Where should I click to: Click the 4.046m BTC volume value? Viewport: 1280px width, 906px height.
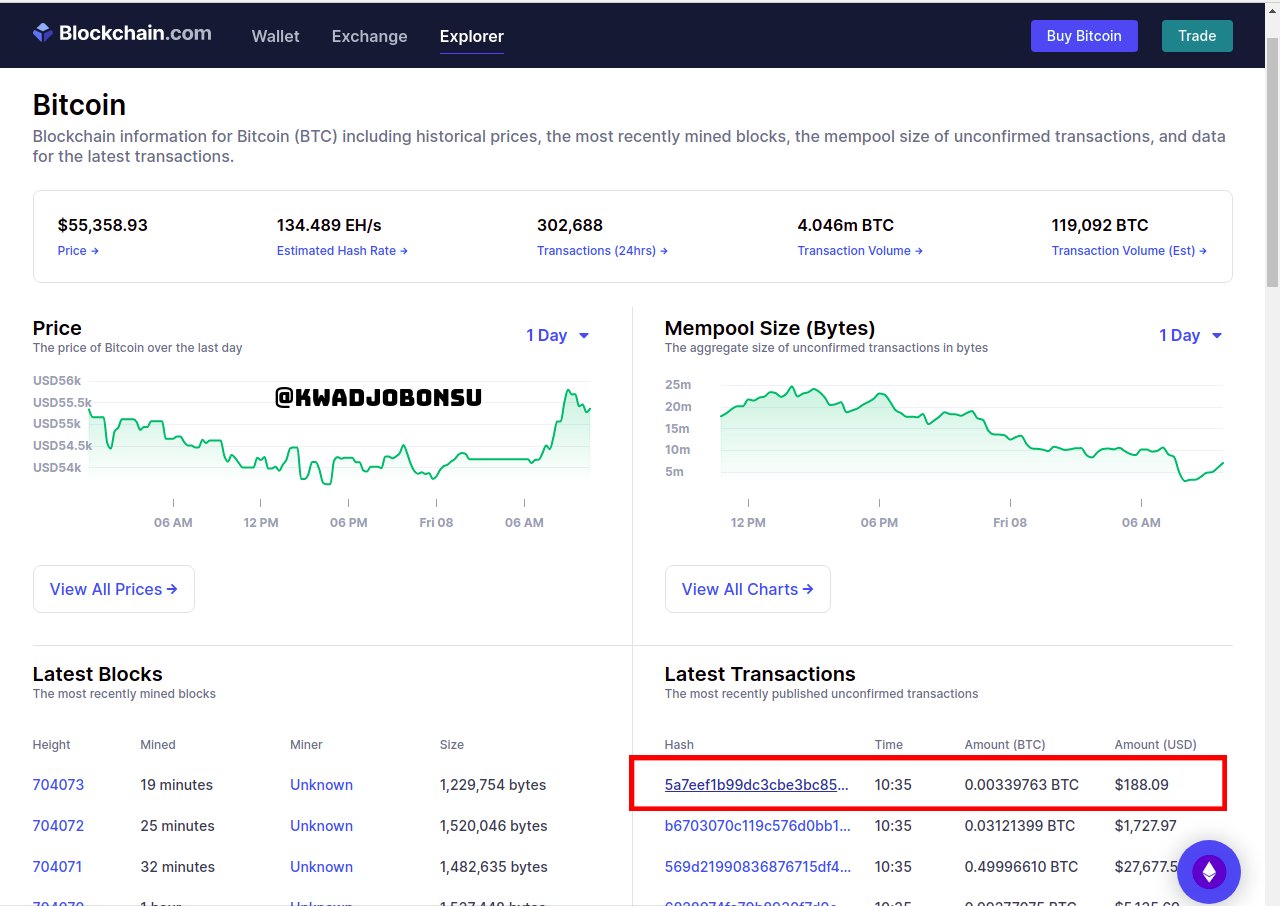846,225
